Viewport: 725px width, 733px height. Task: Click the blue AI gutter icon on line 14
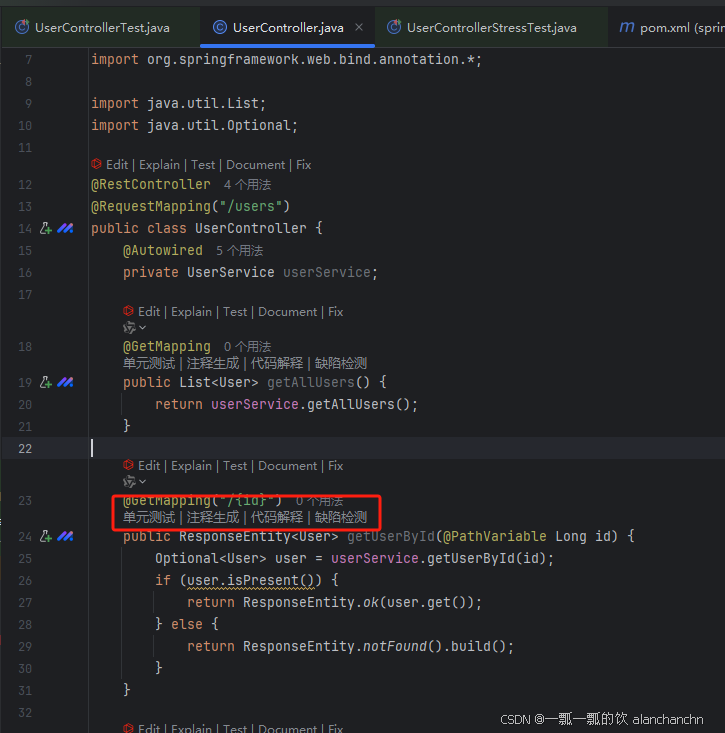[65, 228]
